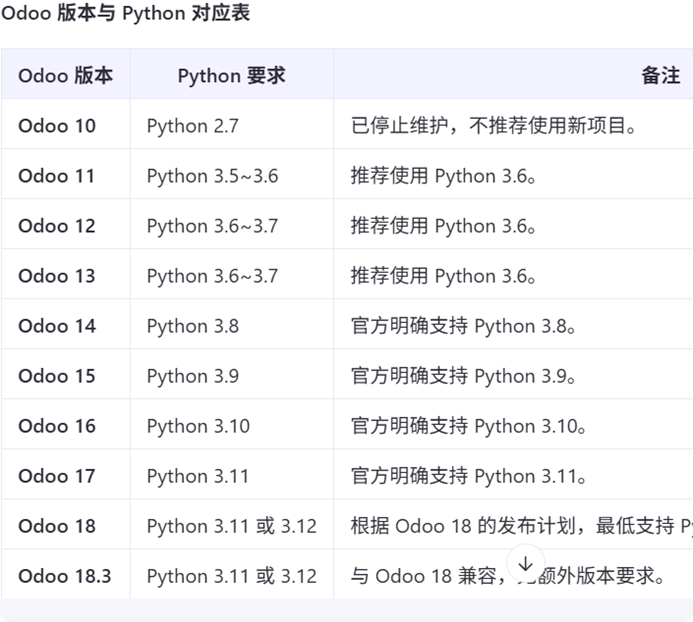This screenshot has width=693, height=622.
Task: Click 'Python 3.11 或 3.12' in Odoo 18 row
Action: (x=232, y=526)
